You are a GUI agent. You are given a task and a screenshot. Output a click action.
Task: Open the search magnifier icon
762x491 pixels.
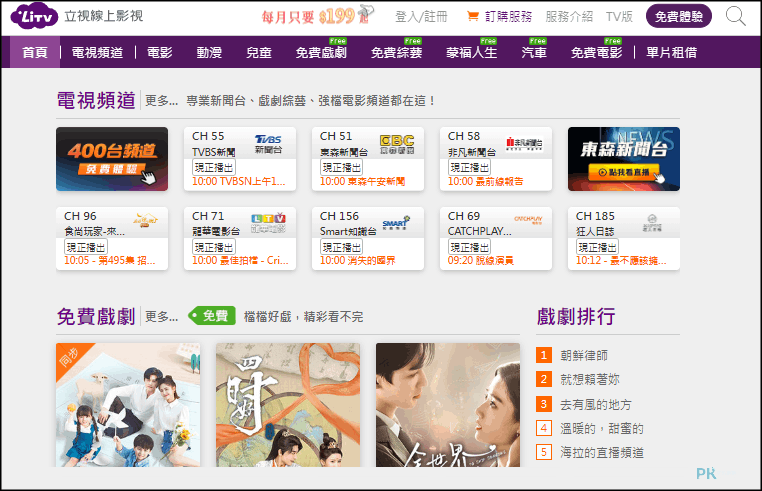click(x=735, y=16)
